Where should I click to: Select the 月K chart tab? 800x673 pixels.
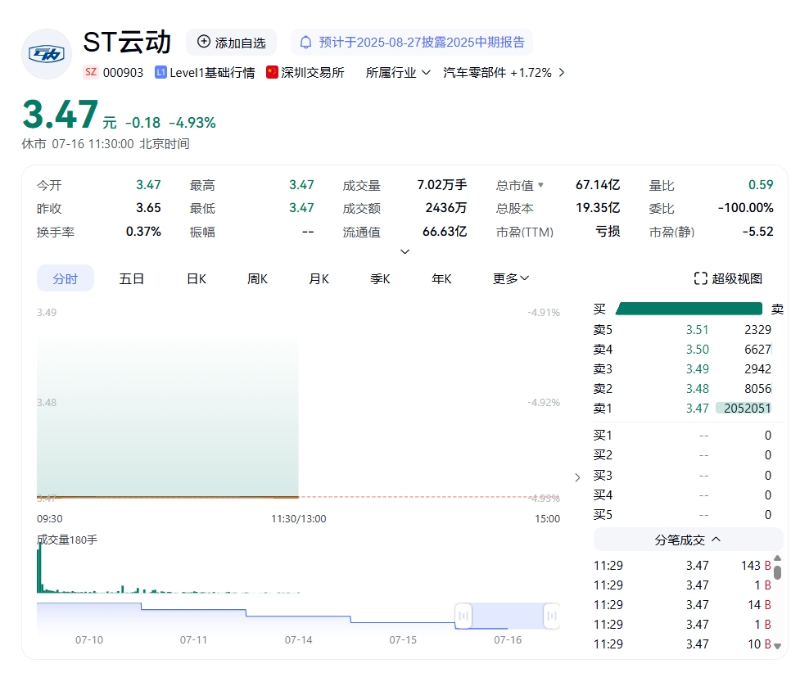point(319,279)
